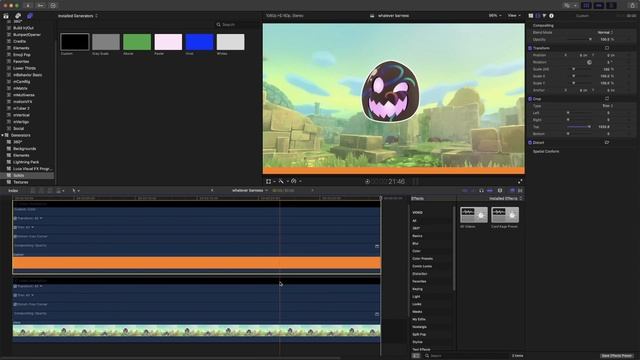
Task: Click the generators Search field
Action: pos(237,24)
